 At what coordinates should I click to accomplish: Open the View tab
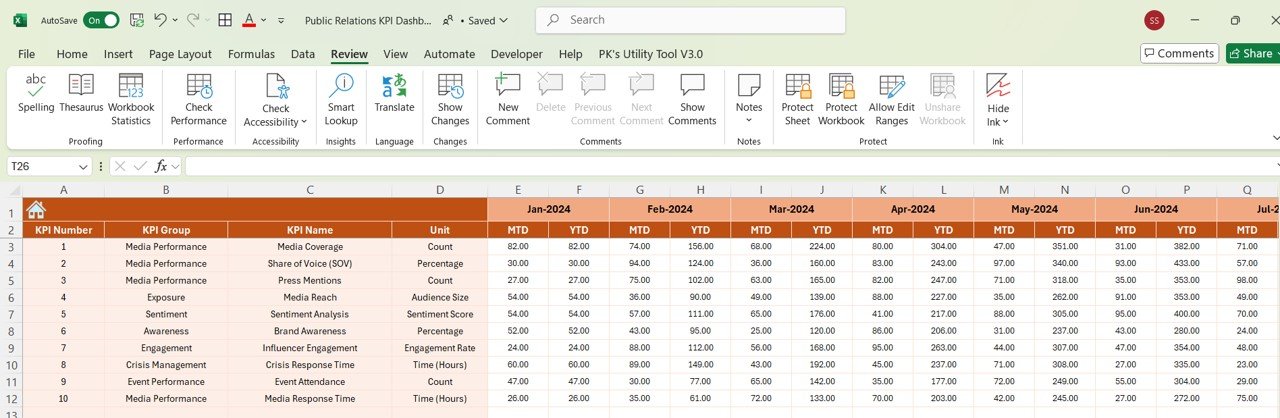click(x=395, y=54)
